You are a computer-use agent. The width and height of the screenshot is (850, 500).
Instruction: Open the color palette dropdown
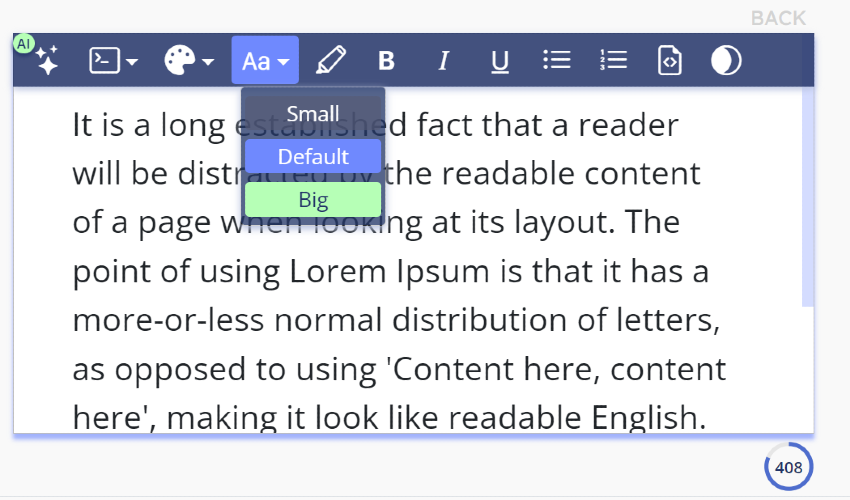point(189,60)
